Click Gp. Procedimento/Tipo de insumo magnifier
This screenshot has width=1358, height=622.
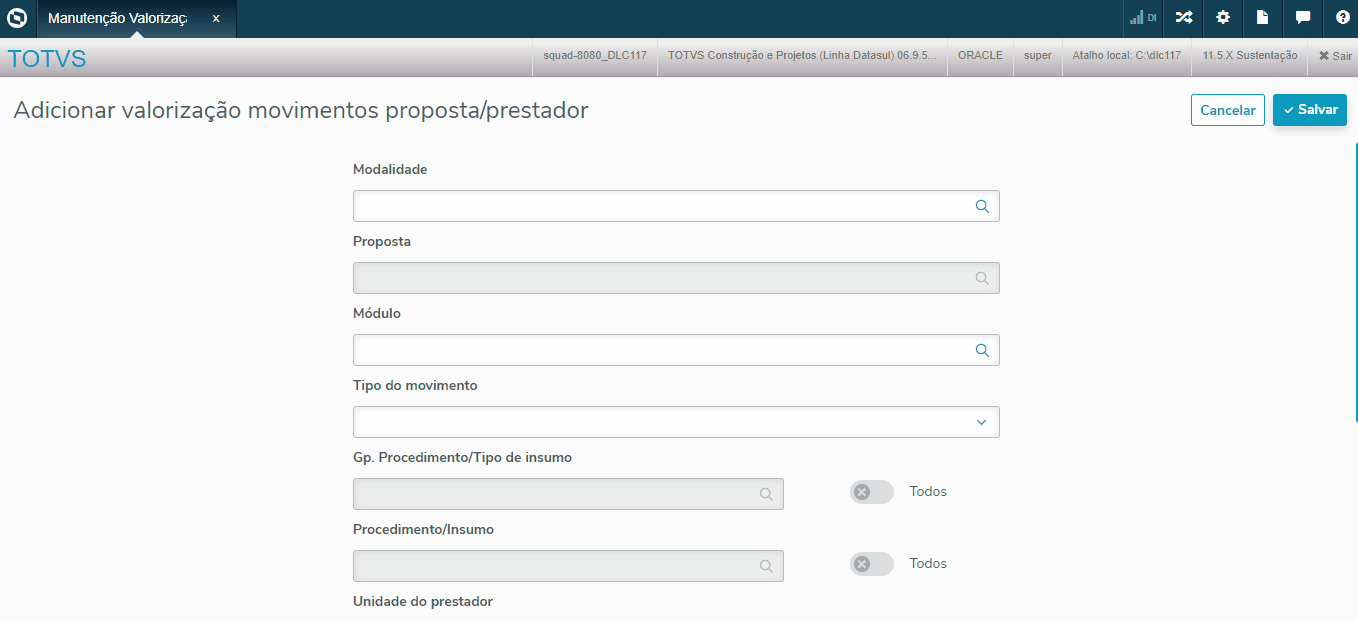[766, 494]
